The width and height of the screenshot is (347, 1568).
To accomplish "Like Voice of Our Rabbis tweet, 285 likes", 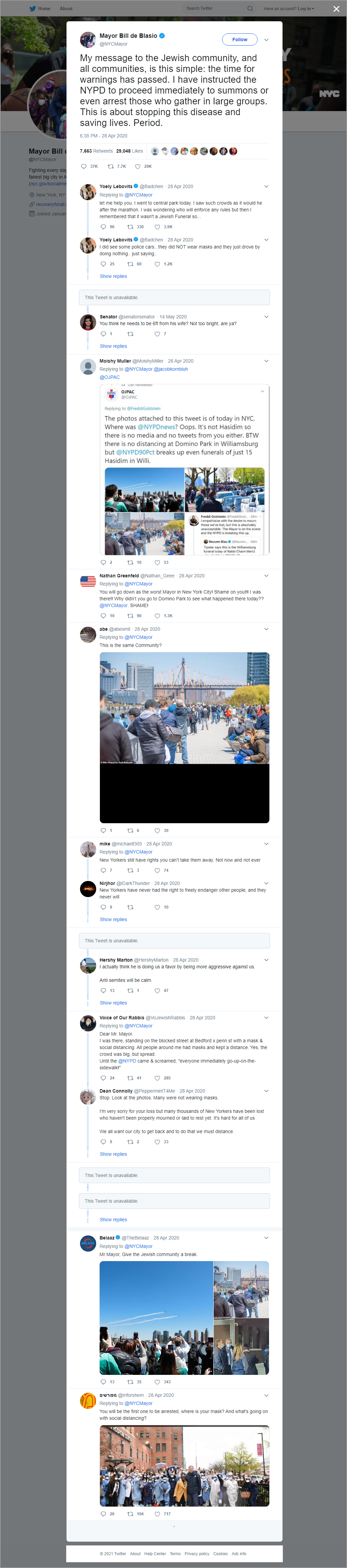I will tap(158, 1078).
